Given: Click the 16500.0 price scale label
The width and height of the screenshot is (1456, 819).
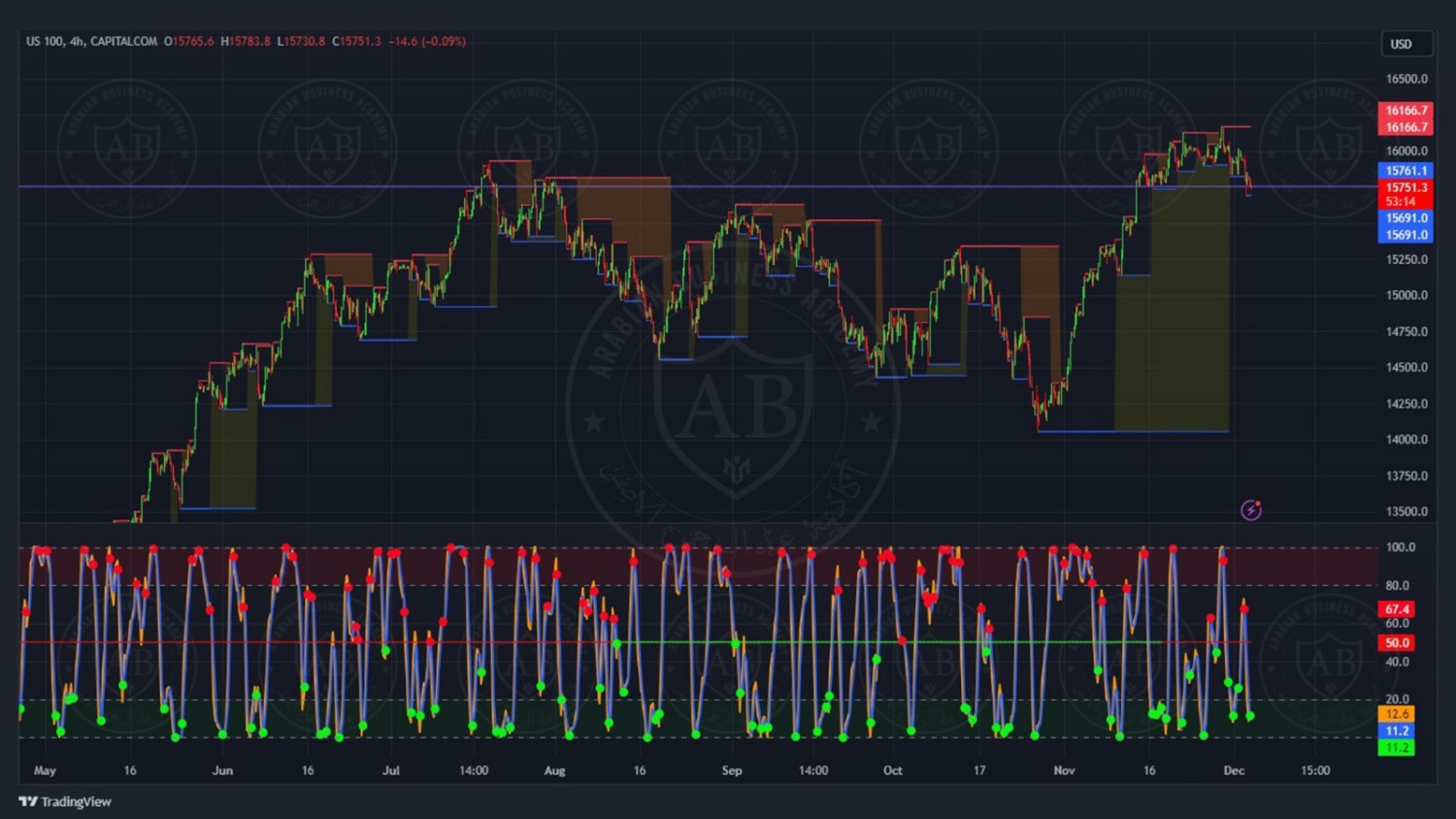Looking at the screenshot, I should [1406, 80].
